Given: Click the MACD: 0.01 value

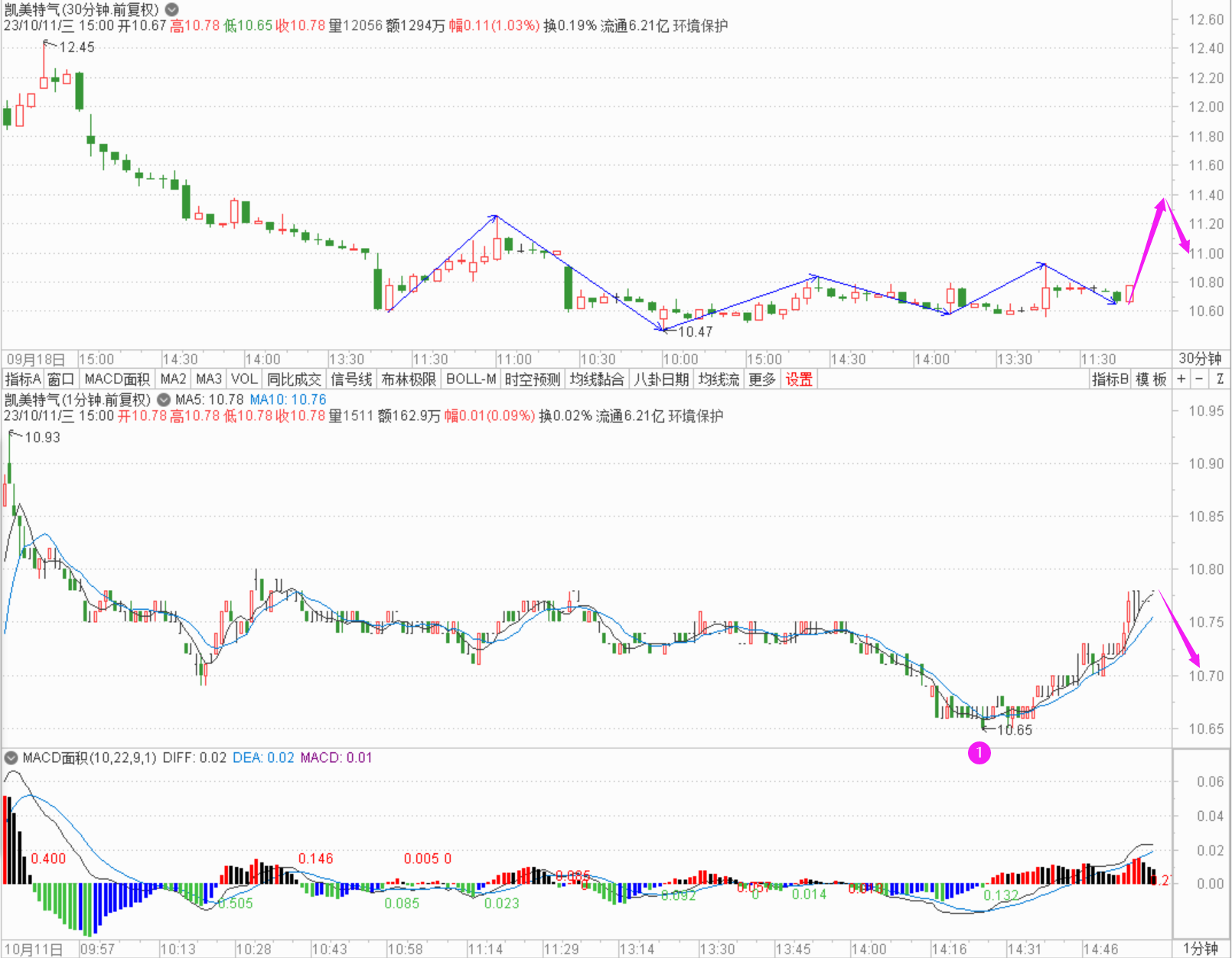Looking at the screenshot, I should [336, 758].
